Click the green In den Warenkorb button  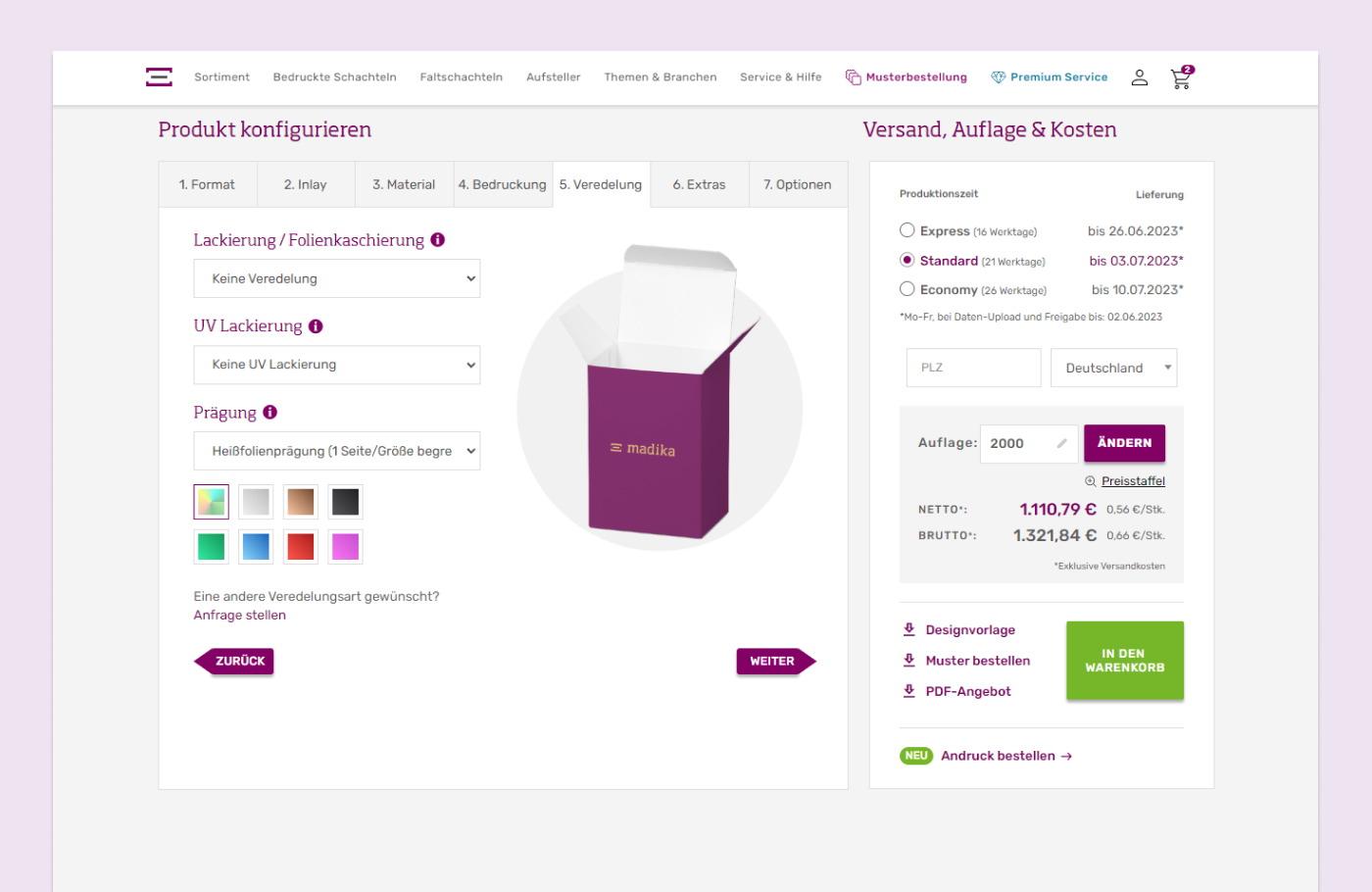click(x=1124, y=661)
